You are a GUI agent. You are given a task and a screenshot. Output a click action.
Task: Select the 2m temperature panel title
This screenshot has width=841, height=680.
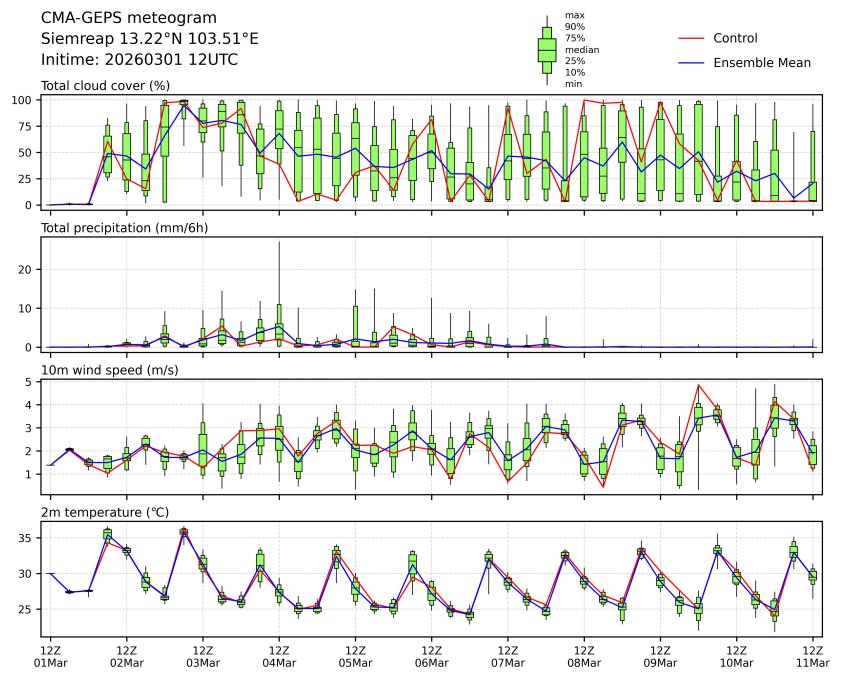105,513
